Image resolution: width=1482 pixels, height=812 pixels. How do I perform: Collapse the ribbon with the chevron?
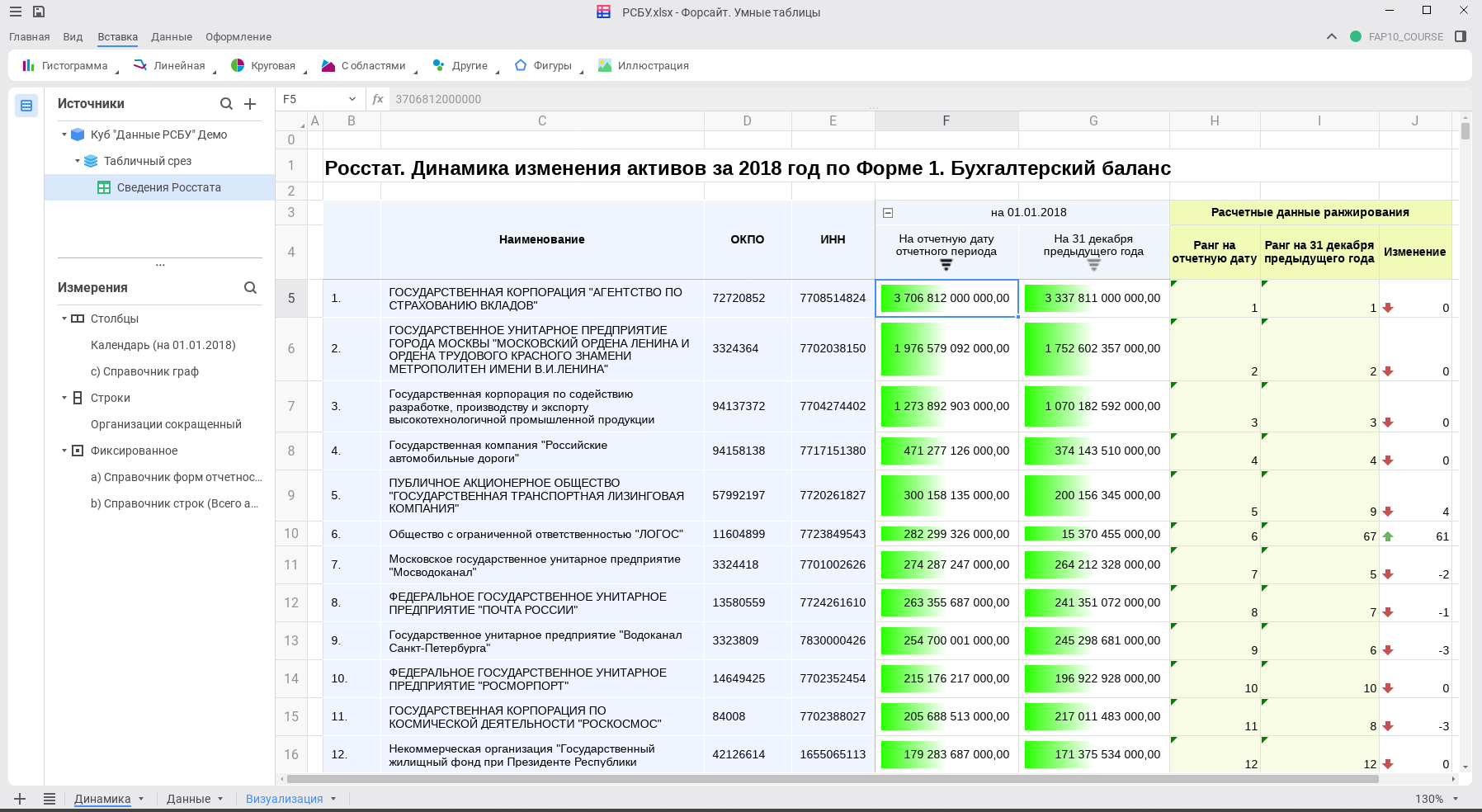point(1331,36)
